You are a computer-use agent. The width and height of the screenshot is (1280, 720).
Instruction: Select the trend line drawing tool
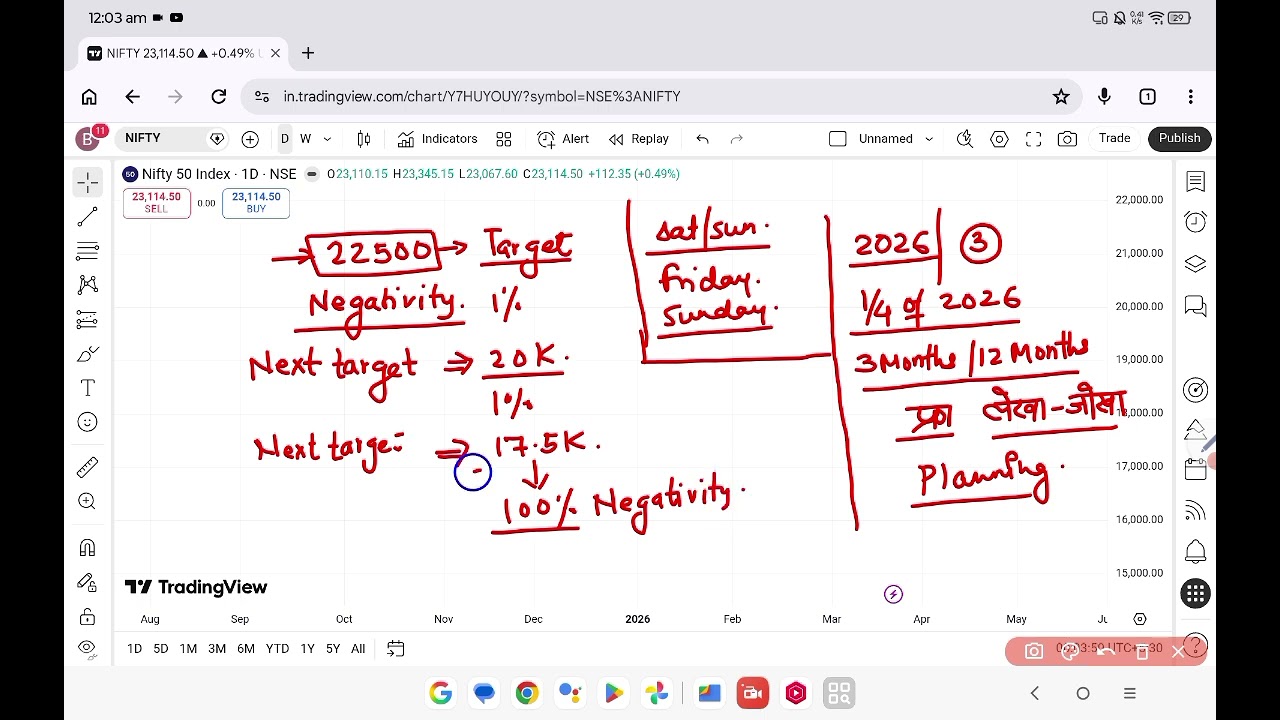click(x=88, y=216)
